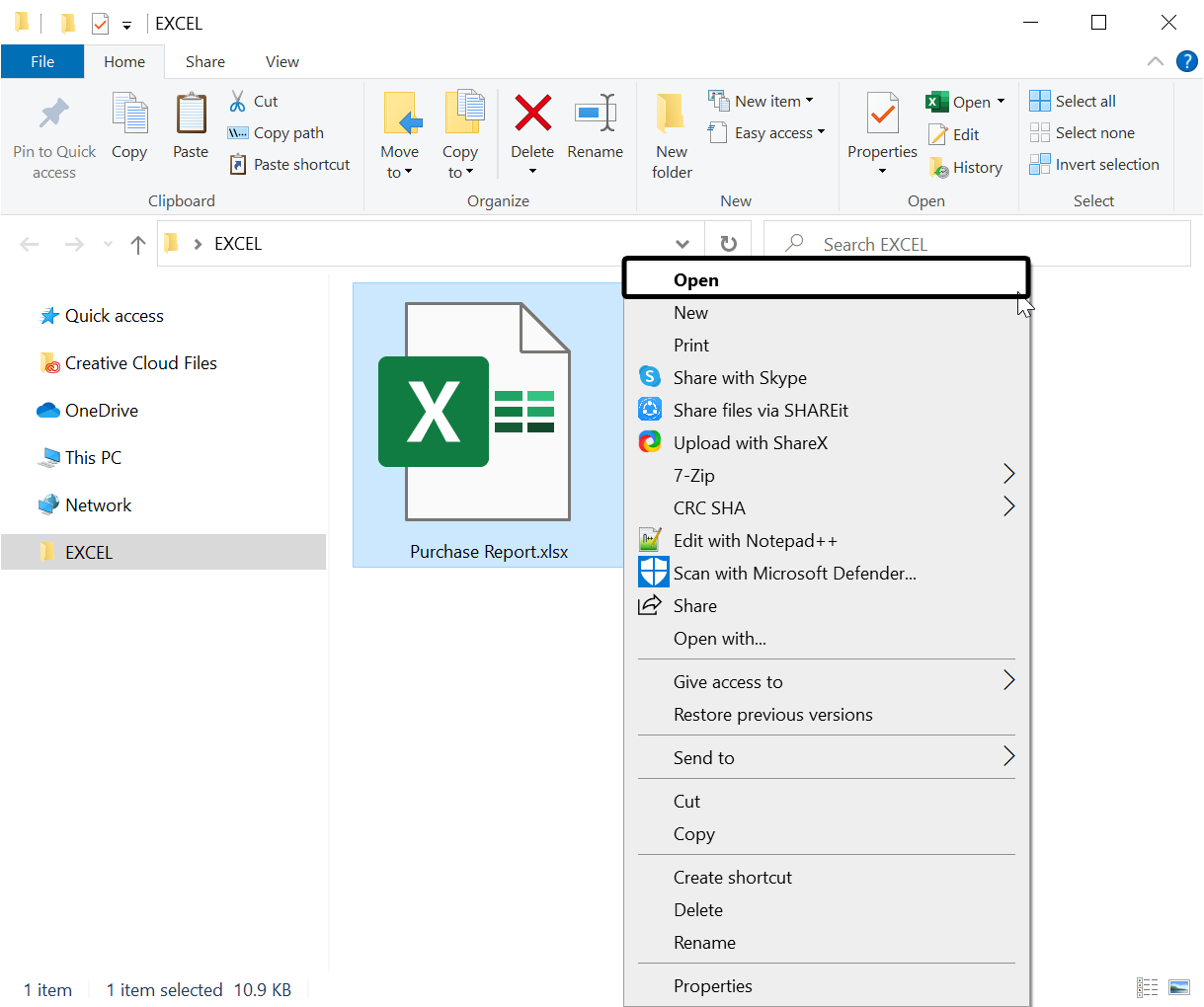Click the blue Help question mark icon

coord(1186,61)
